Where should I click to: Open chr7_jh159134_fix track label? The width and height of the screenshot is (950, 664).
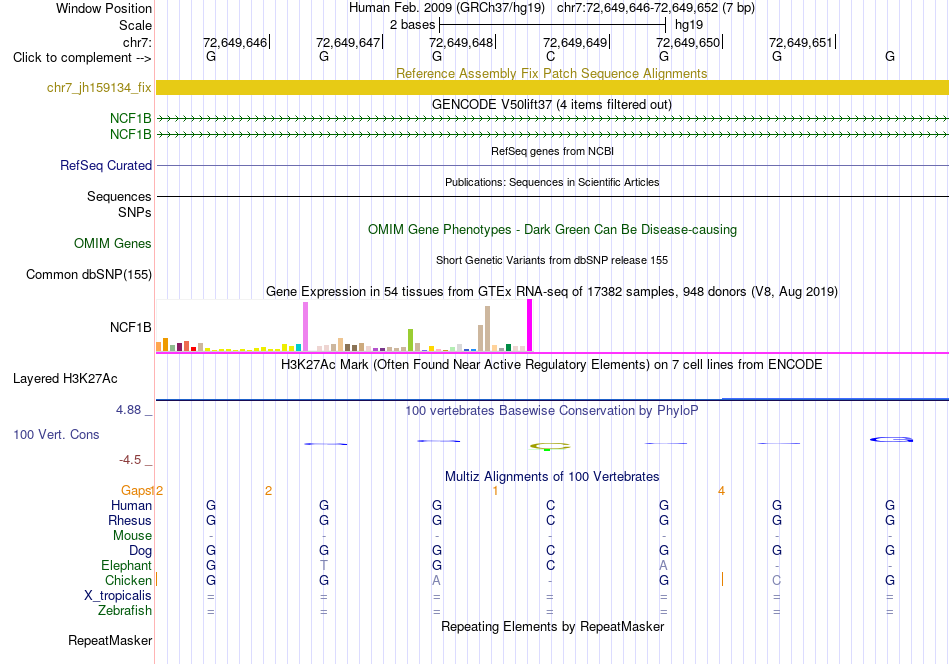(x=99, y=87)
